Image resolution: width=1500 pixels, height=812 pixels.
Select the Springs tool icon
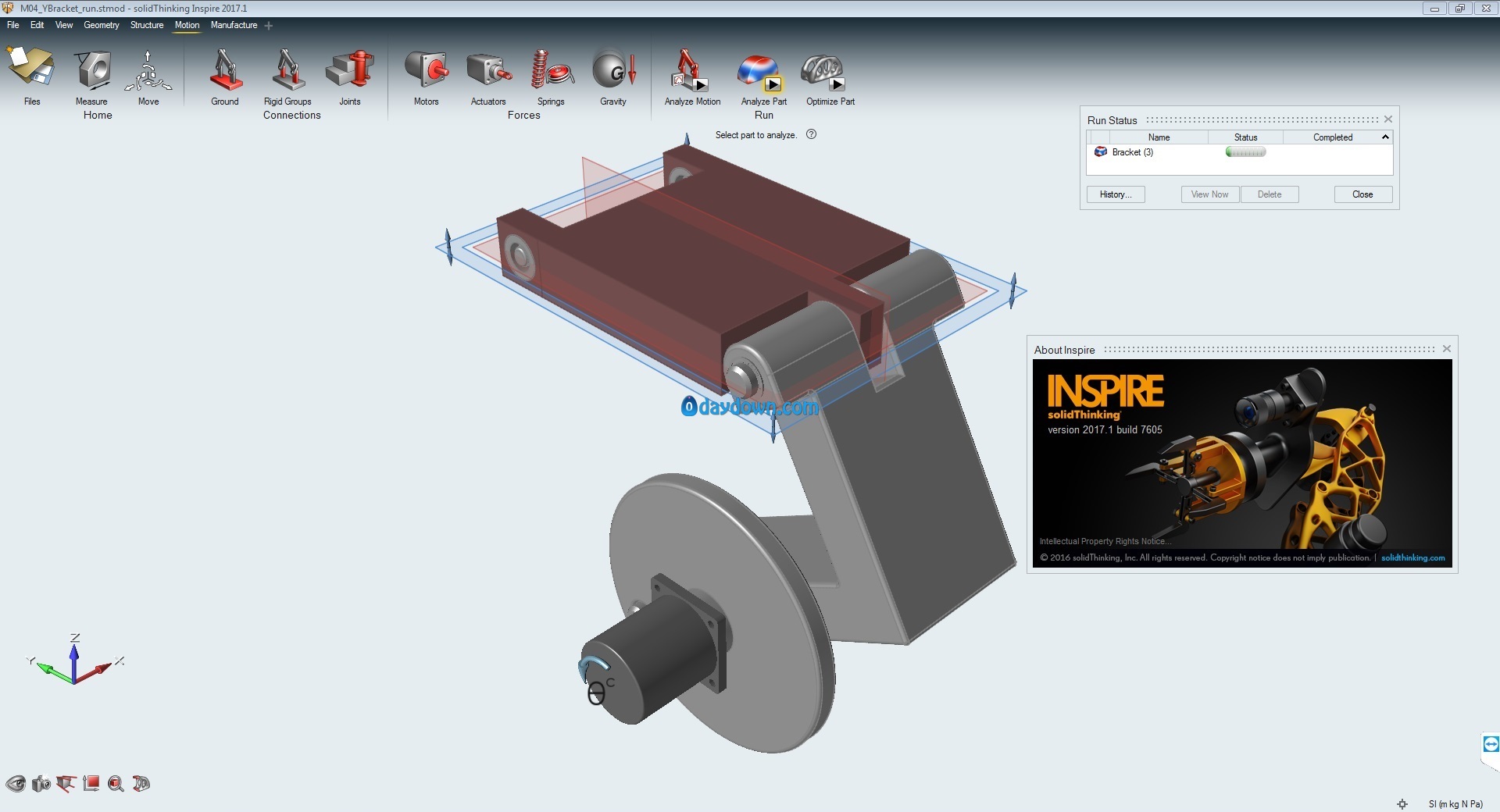pyautogui.click(x=551, y=69)
